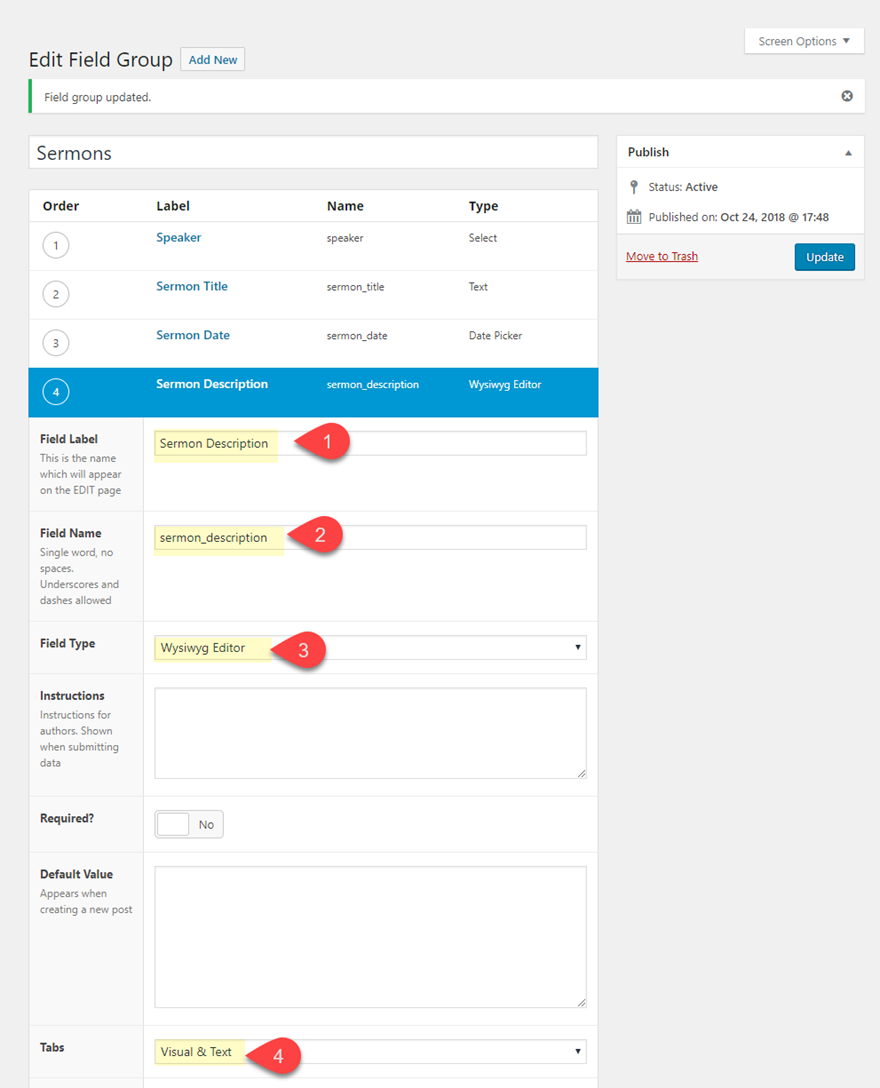Image resolution: width=880 pixels, height=1088 pixels.
Task: Click the status pin icon in Publish
Action: pyautogui.click(x=633, y=187)
